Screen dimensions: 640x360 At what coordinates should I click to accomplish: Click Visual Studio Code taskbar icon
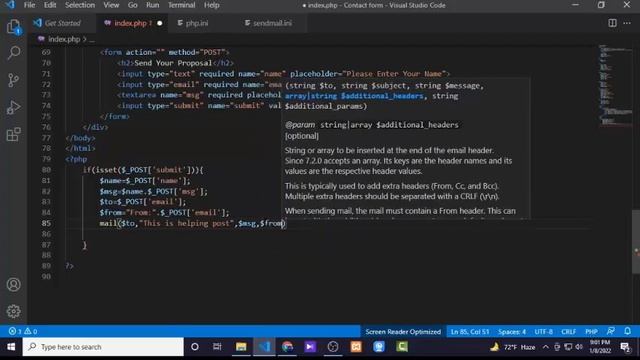click(x=264, y=347)
